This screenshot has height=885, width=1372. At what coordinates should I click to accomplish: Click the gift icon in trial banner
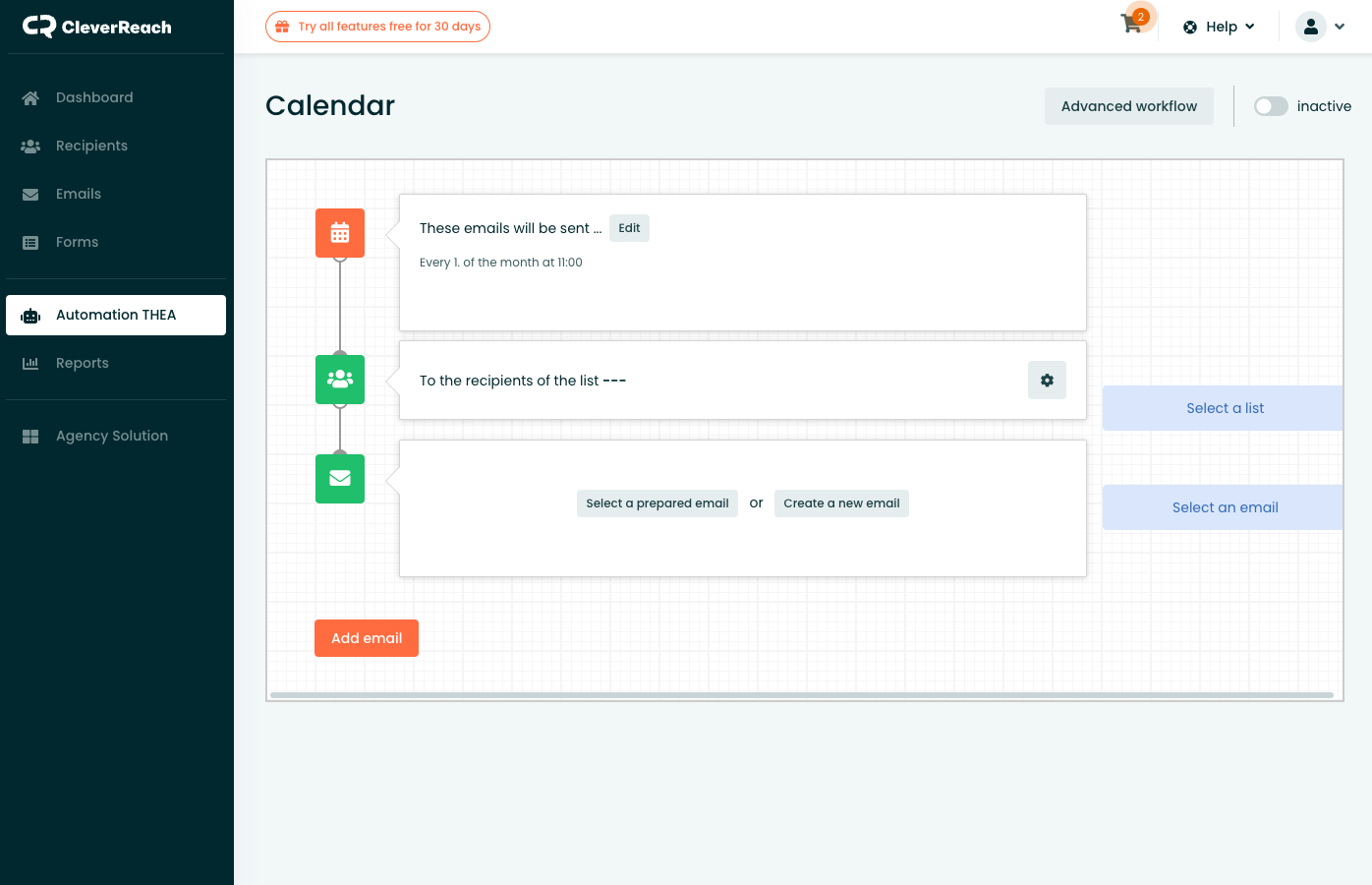coord(282,27)
